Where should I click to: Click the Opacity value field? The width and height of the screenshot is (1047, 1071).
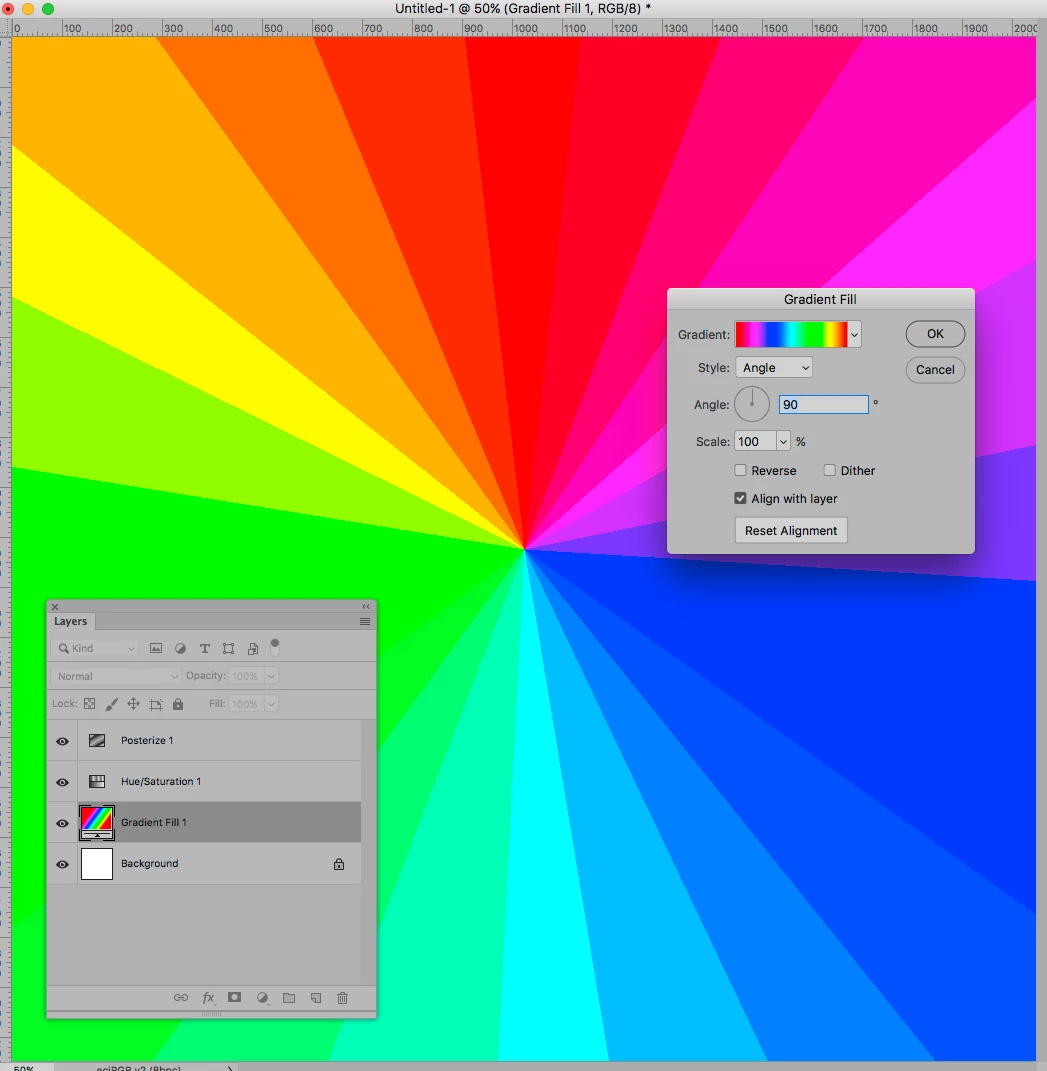coord(246,676)
